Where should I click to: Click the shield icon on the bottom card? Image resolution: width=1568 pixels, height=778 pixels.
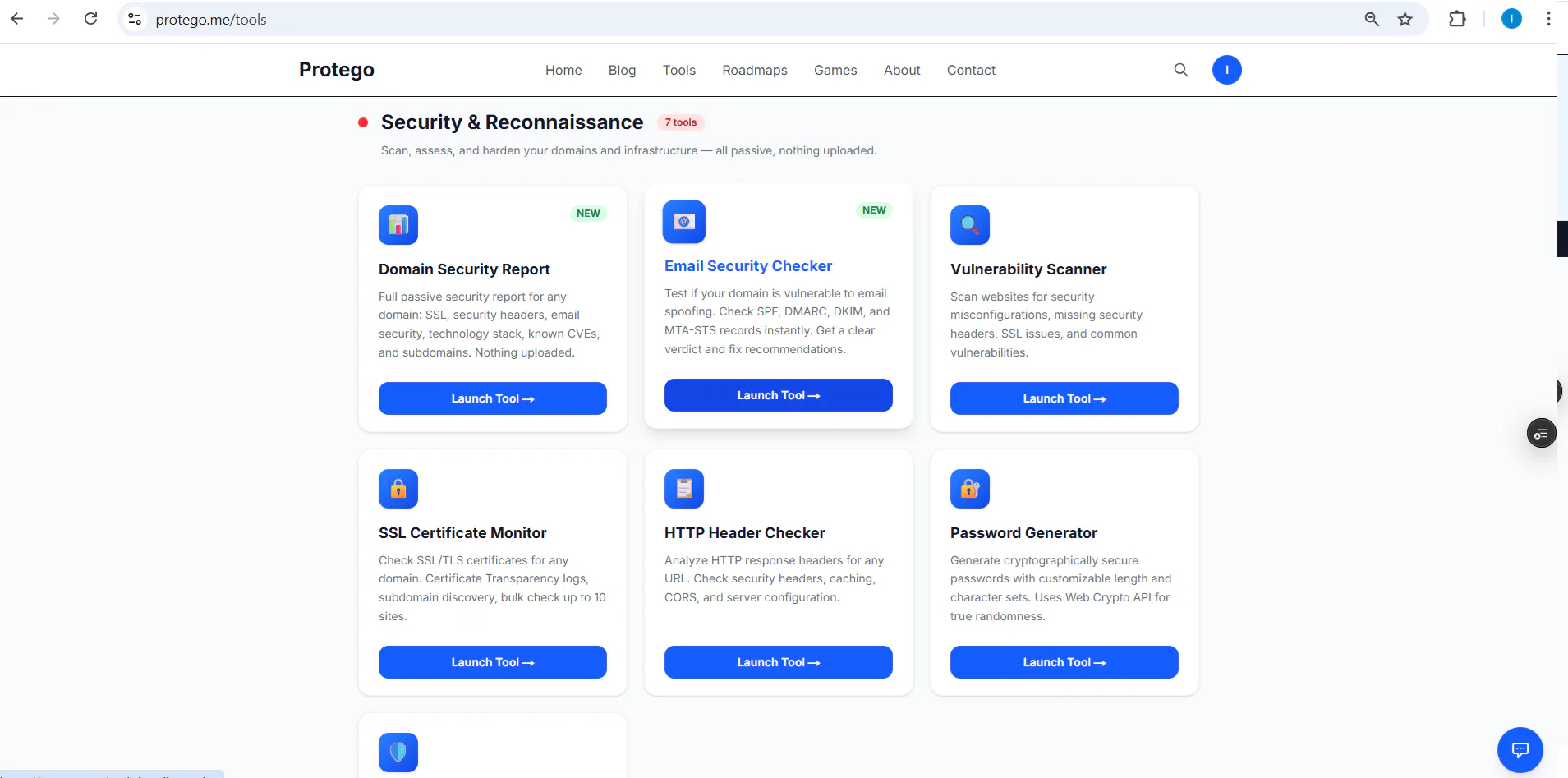(x=398, y=753)
